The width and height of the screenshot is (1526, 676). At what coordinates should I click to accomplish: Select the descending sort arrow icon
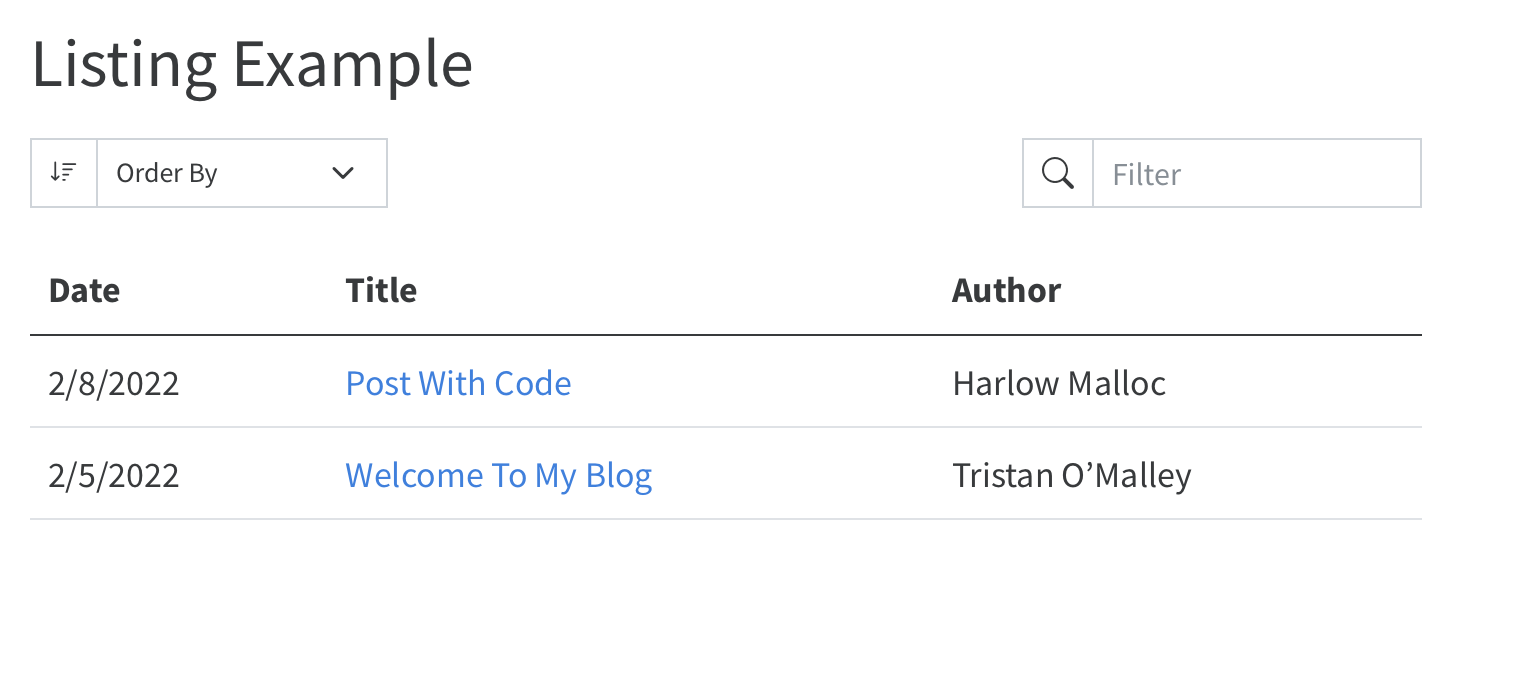point(63,172)
